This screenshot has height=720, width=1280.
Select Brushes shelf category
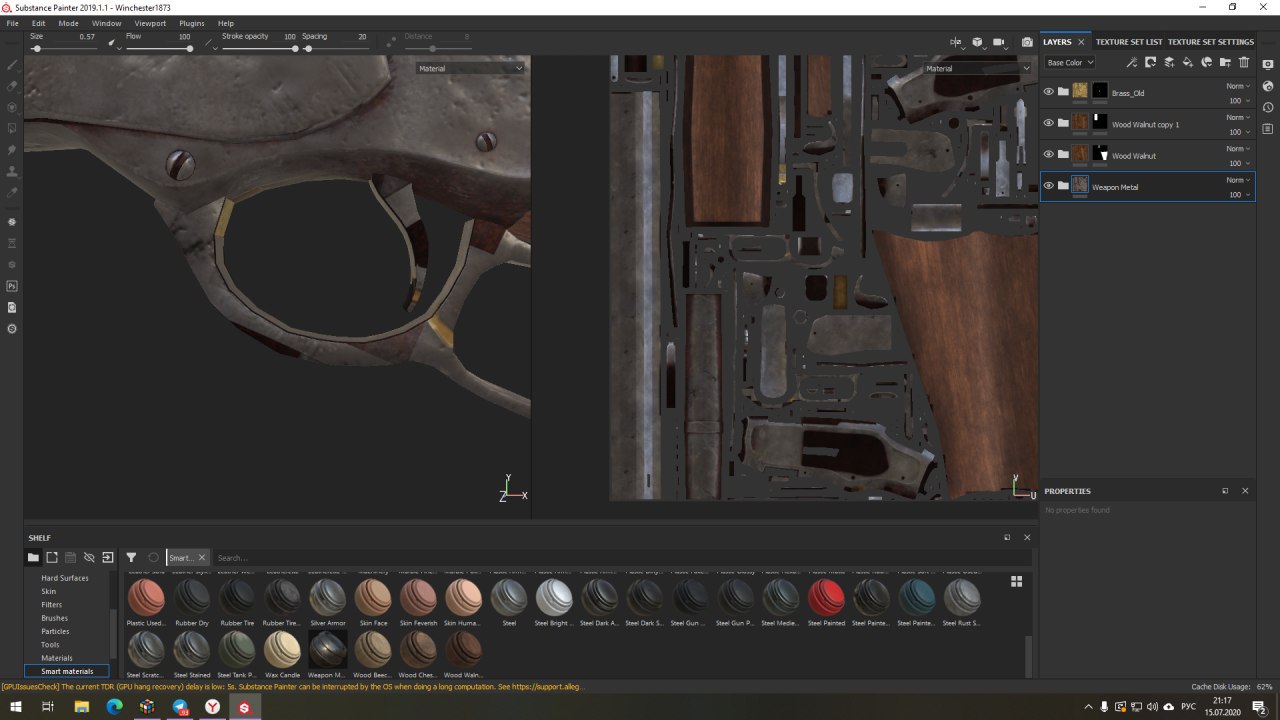[x=54, y=618]
